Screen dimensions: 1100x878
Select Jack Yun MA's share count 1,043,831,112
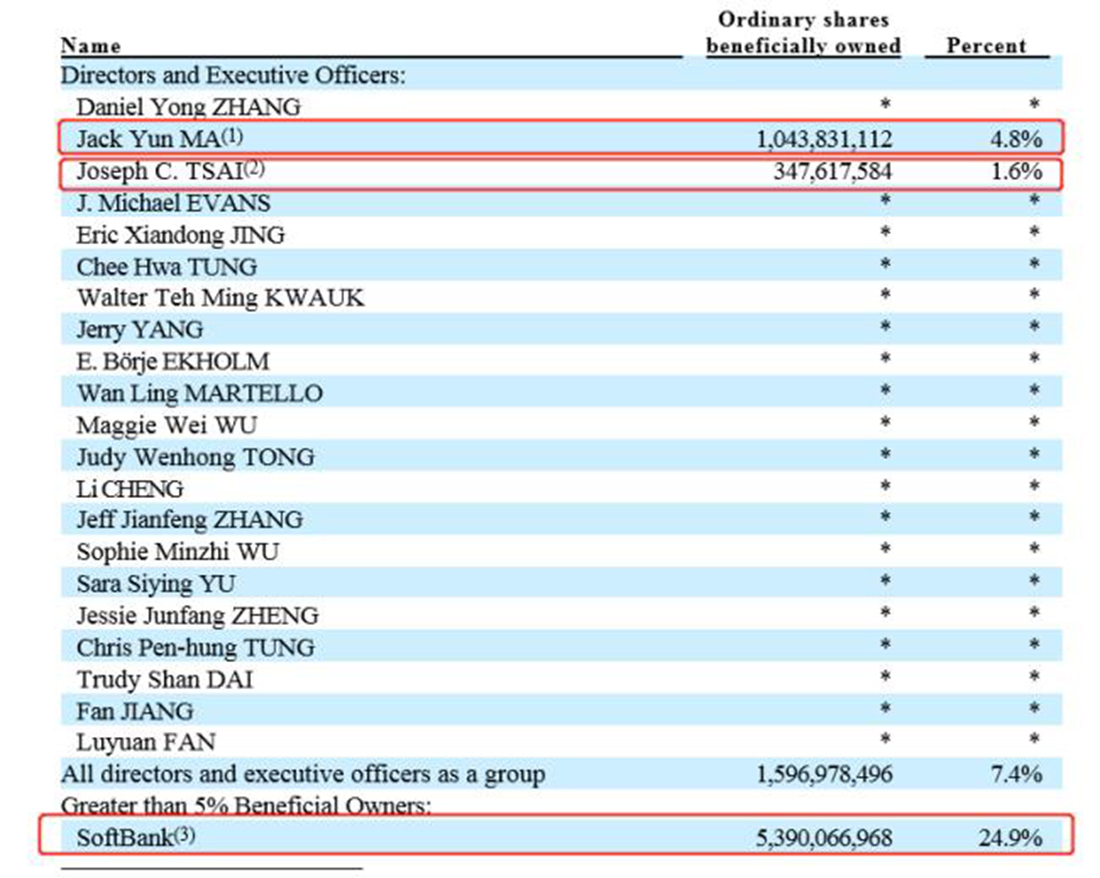(824, 139)
